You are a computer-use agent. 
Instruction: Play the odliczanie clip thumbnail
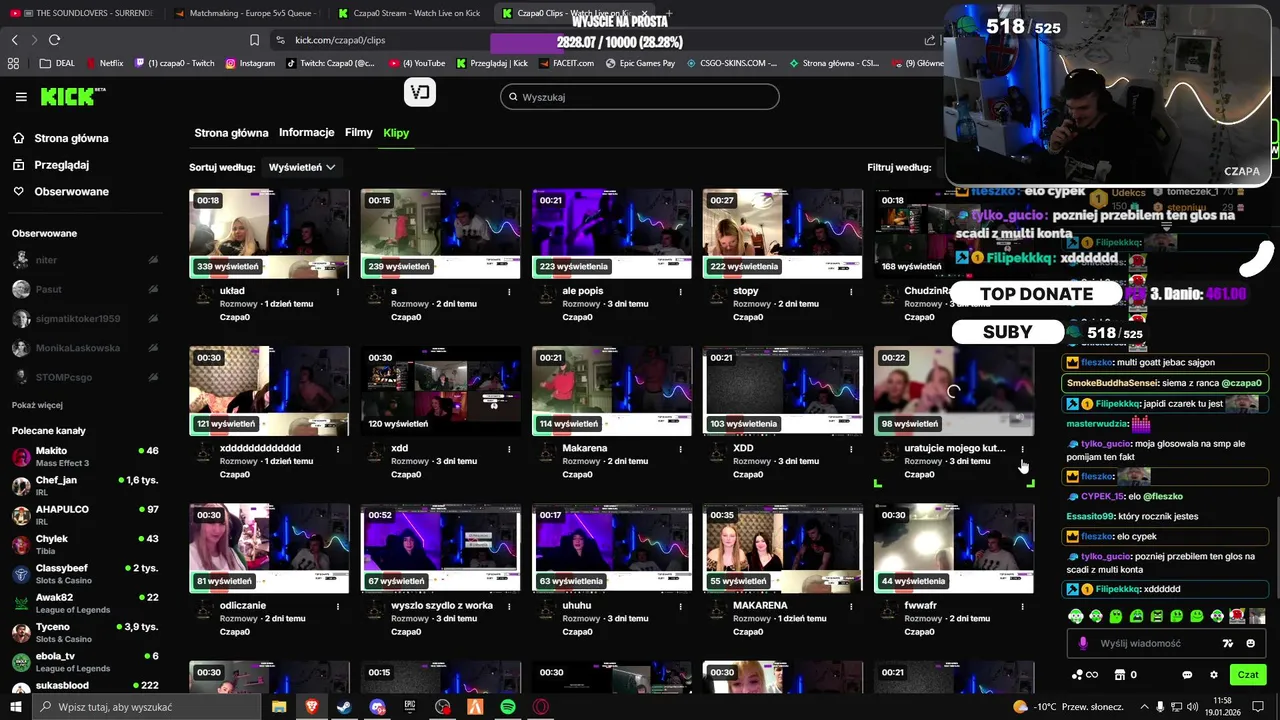tap(269, 548)
